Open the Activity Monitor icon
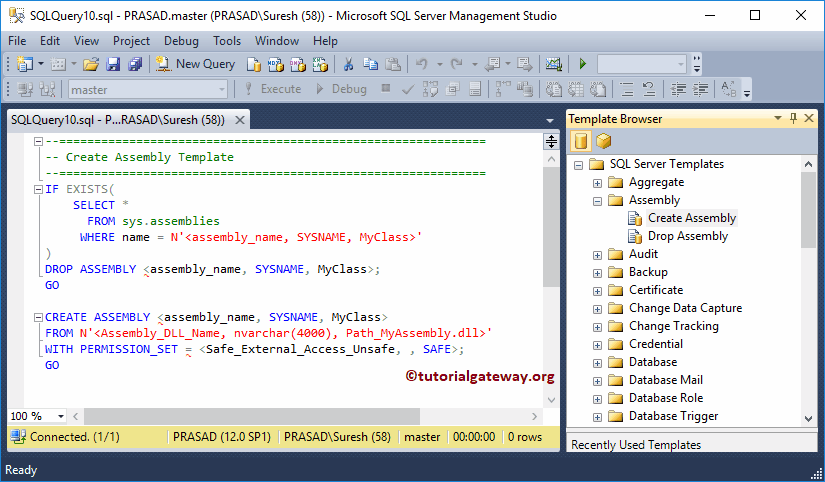 (x=553, y=64)
